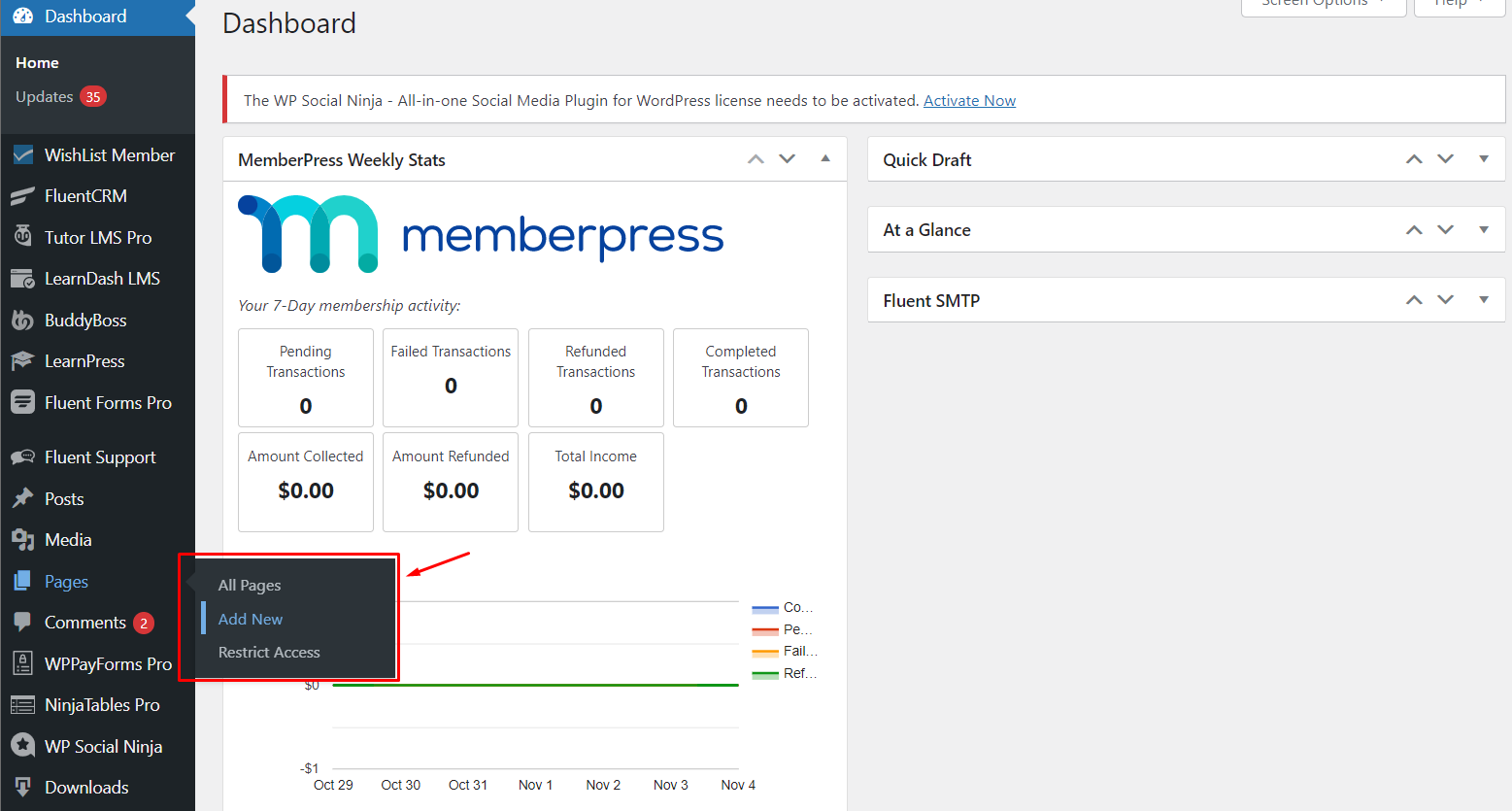Click the BuddyBoss icon in the sidebar
Screen dimensions: 1512x811
pos(22,320)
